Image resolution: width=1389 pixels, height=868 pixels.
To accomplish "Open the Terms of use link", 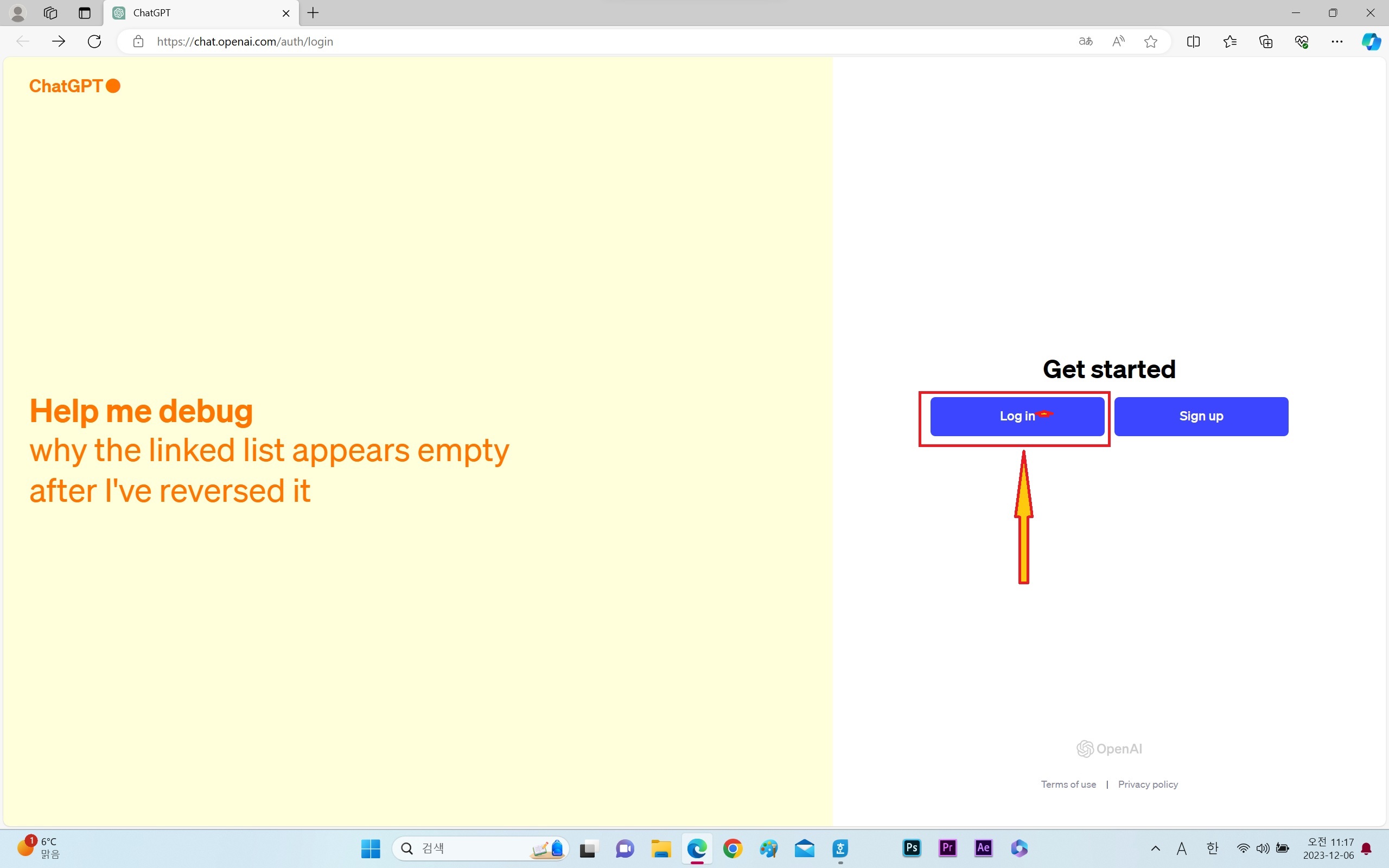I will (x=1068, y=784).
